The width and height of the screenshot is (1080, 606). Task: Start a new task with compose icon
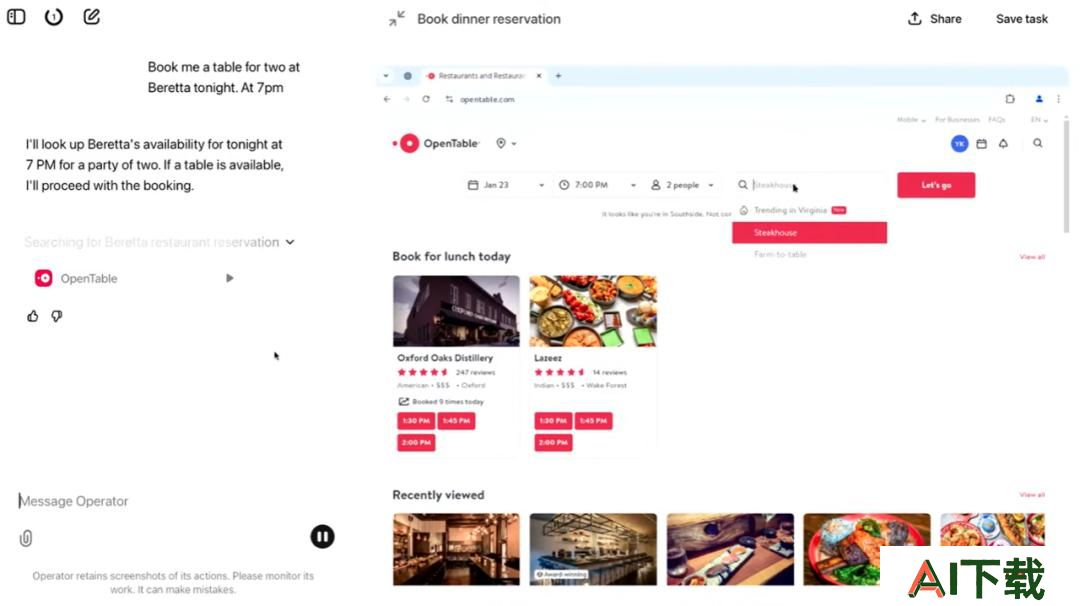pyautogui.click(x=92, y=17)
